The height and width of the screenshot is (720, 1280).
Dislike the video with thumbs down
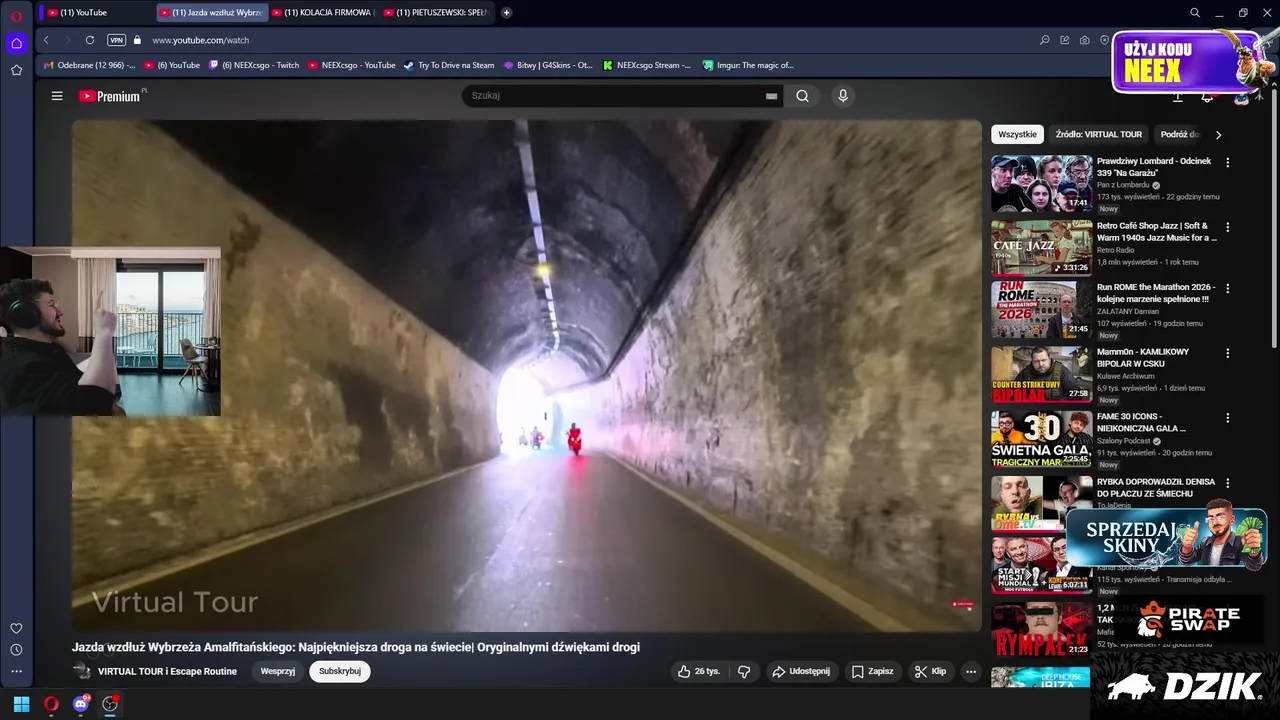coord(744,671)
